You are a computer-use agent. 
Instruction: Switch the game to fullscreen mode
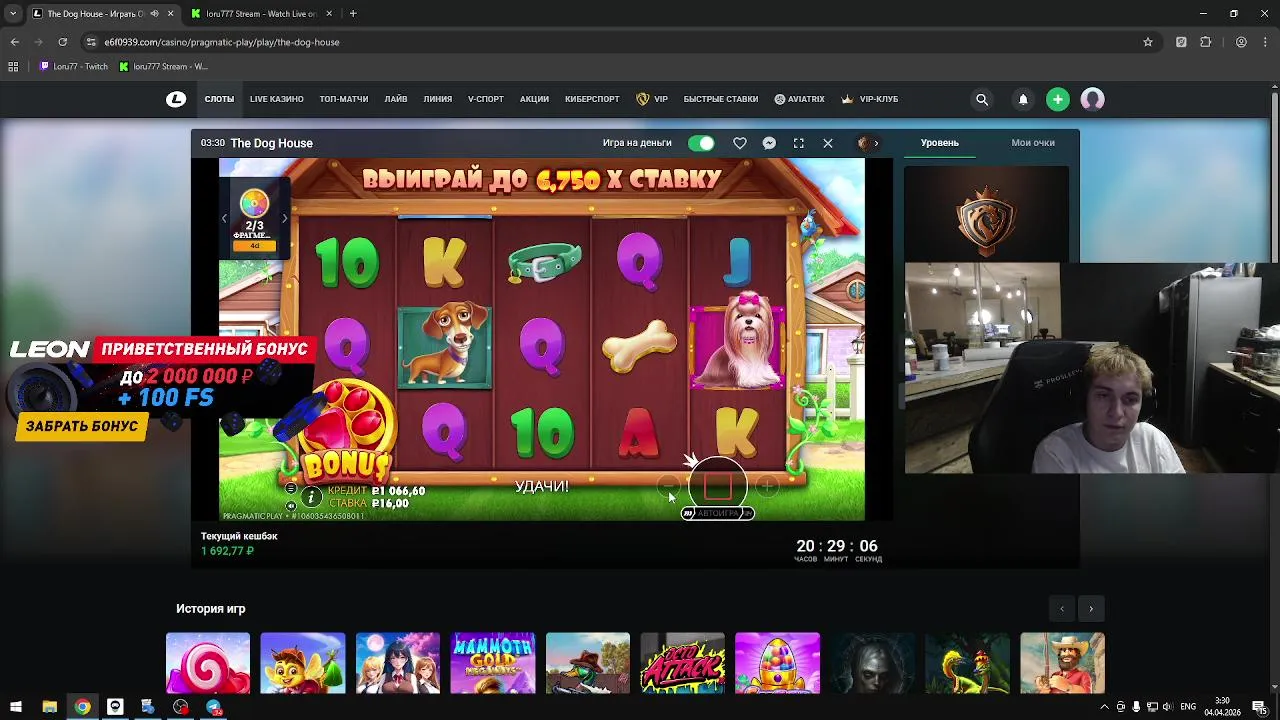tap(799, 143)
